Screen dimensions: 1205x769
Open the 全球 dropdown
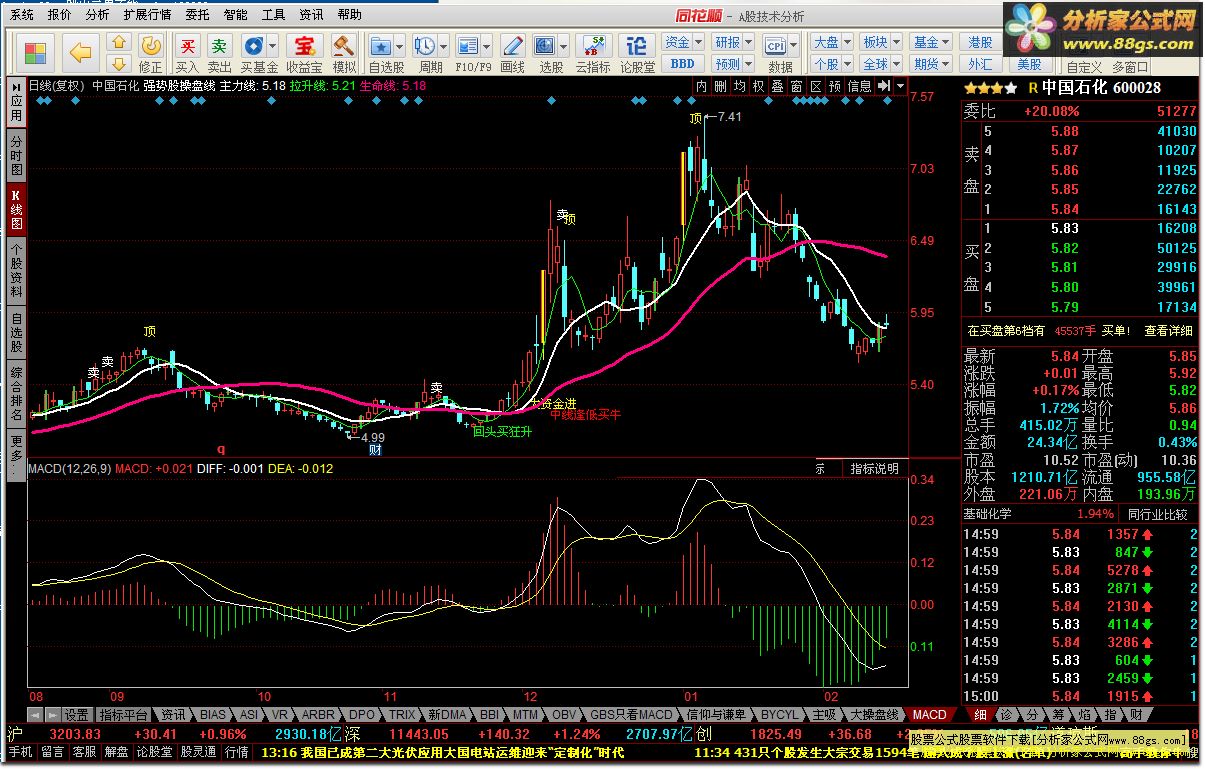[x=881, y=63]
